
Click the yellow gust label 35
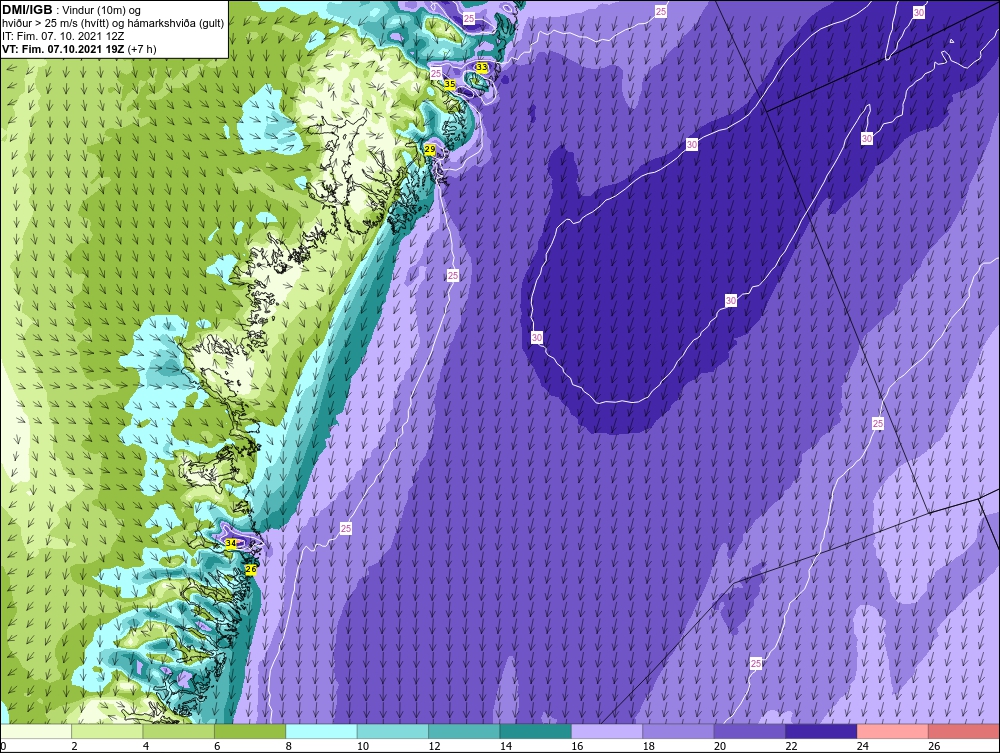[450, 84]
